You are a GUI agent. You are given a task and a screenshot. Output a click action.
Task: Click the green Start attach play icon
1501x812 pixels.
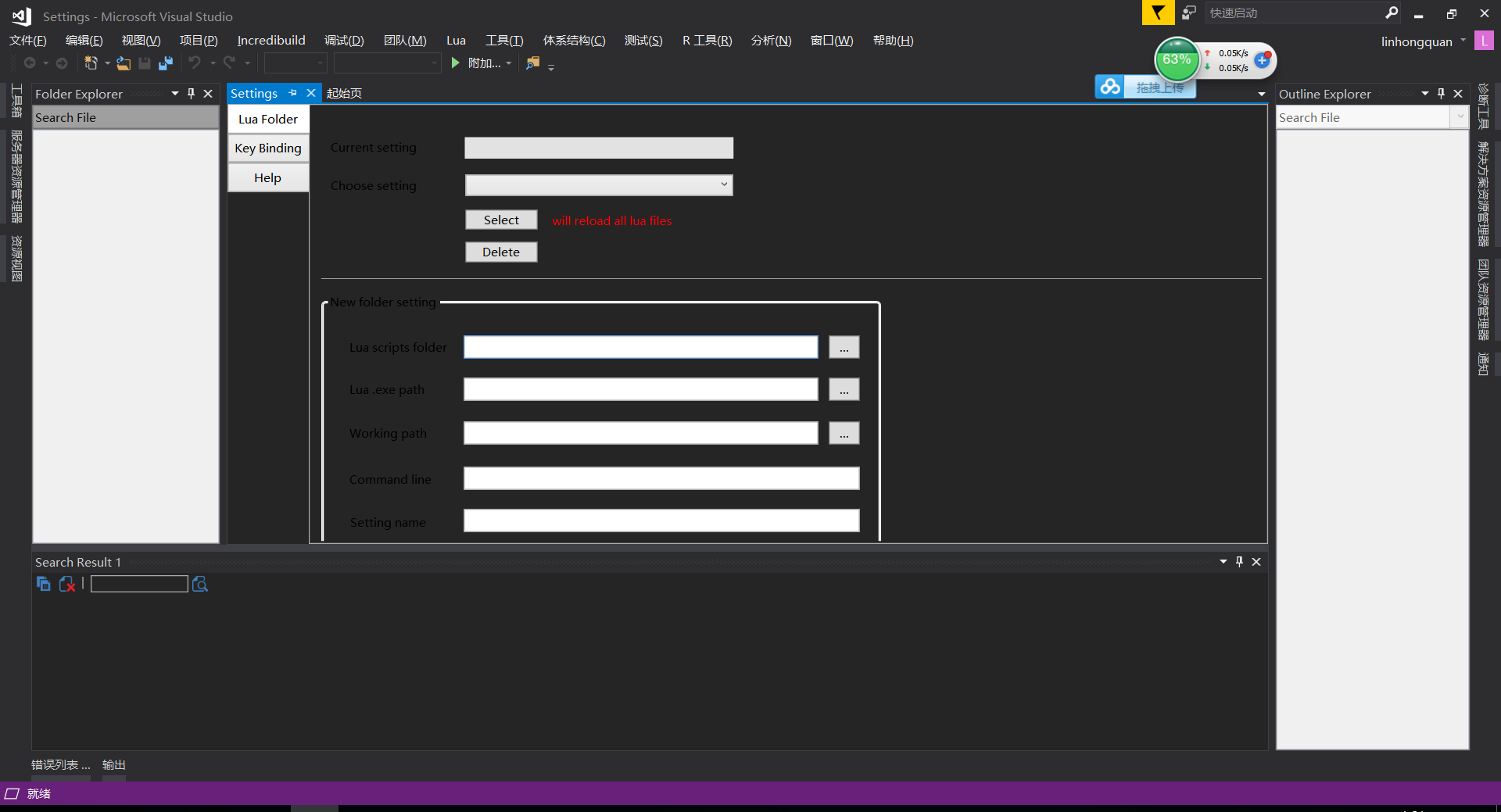456,63
